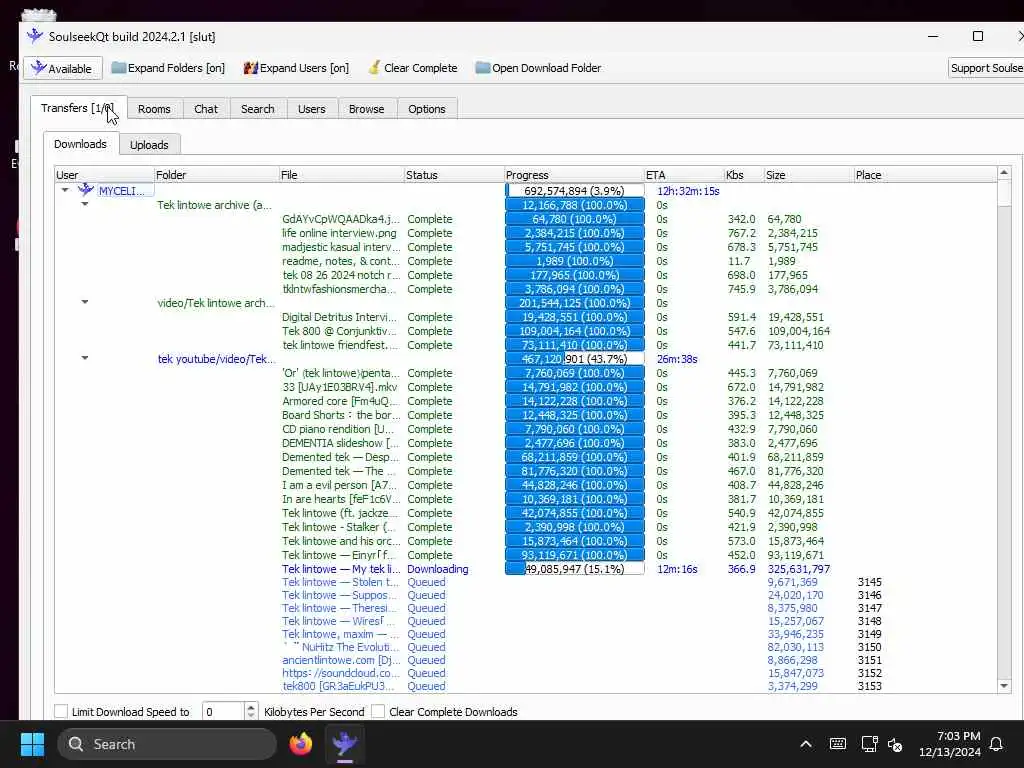This screenshot has height=768, width=1024.
Task: Decrease the speed limit spinner value
Action: pos(251,716)
